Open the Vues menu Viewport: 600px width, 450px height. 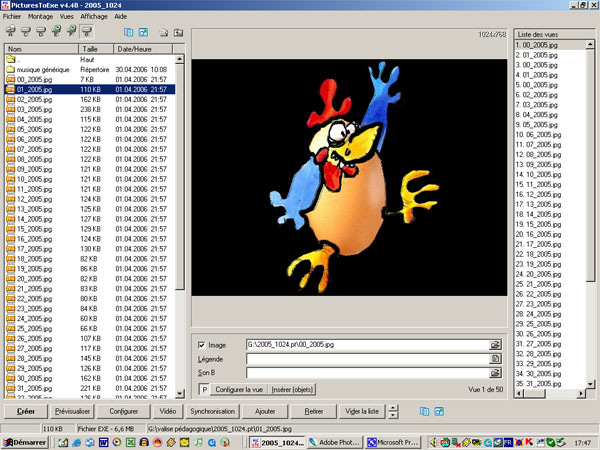coord(66,16)
